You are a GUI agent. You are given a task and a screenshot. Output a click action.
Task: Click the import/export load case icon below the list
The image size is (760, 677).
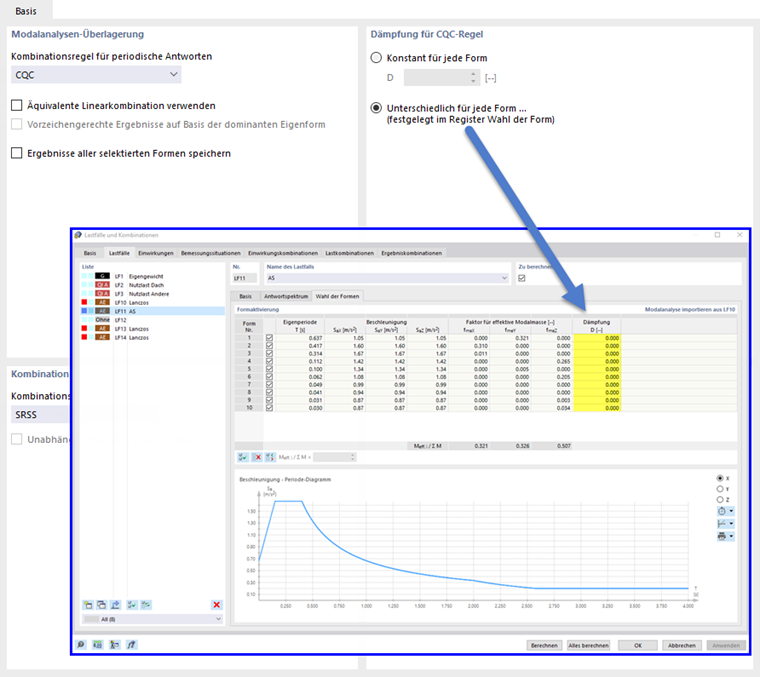pos(115,605)
